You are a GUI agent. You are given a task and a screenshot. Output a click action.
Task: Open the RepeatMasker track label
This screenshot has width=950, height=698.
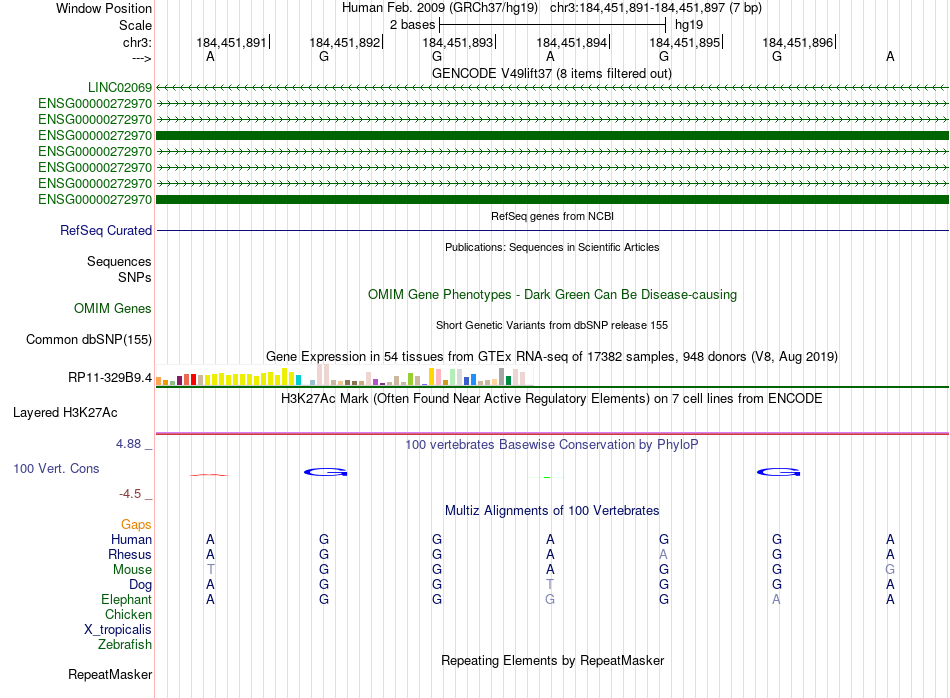(110, 674)
